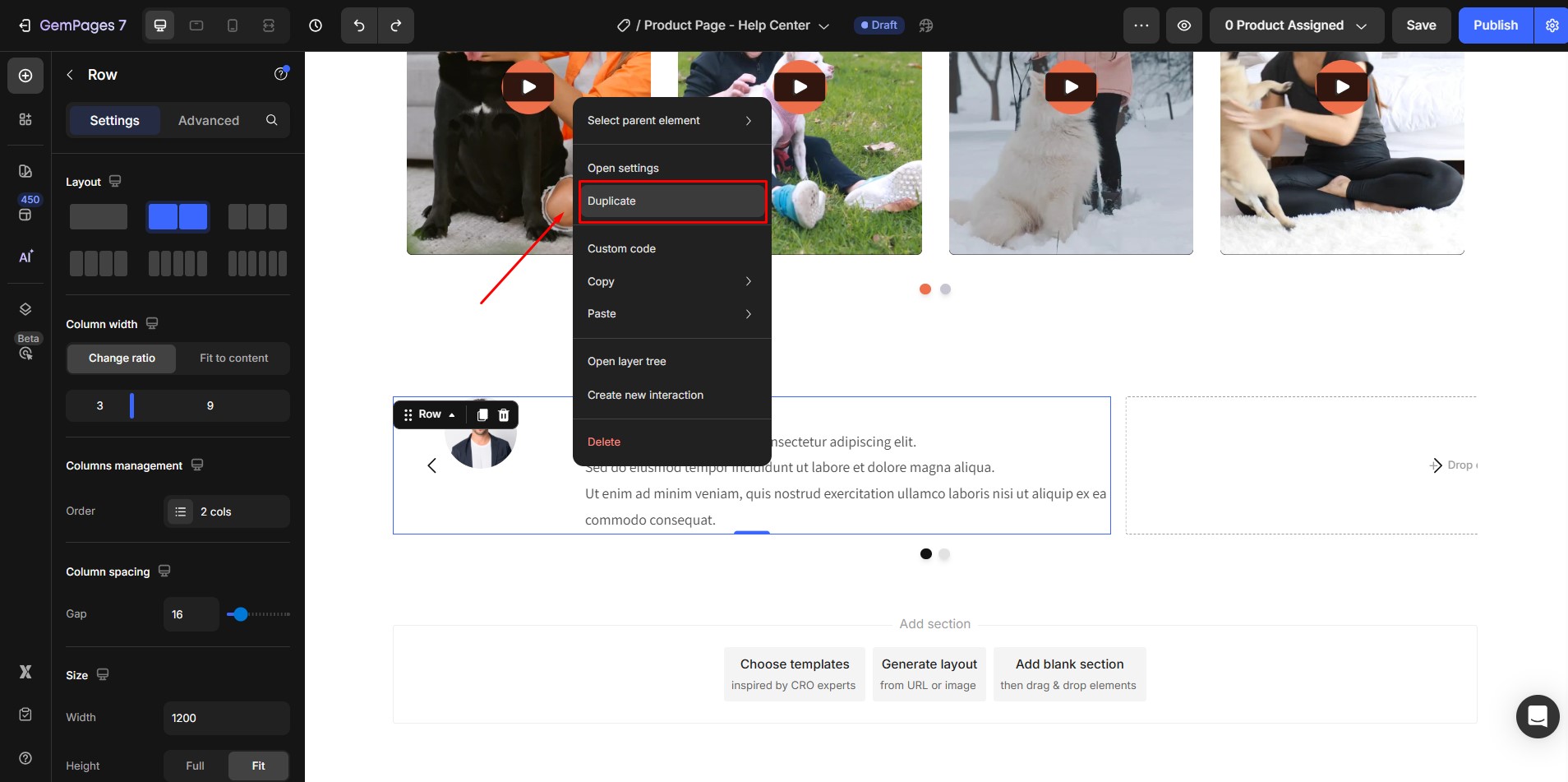
Task: Select the Fit to content column width option
Action: [x=233, y=359]
